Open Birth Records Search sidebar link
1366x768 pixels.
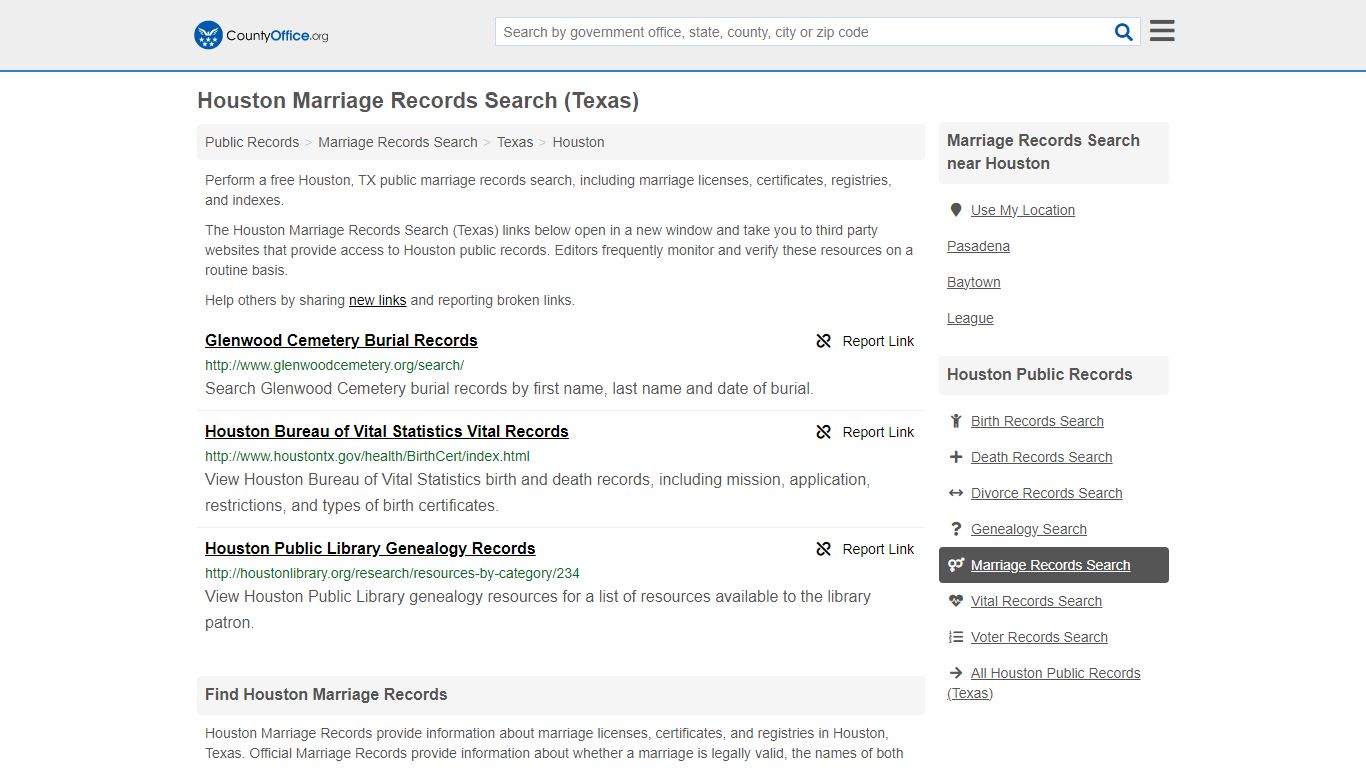coord(1037,421)
